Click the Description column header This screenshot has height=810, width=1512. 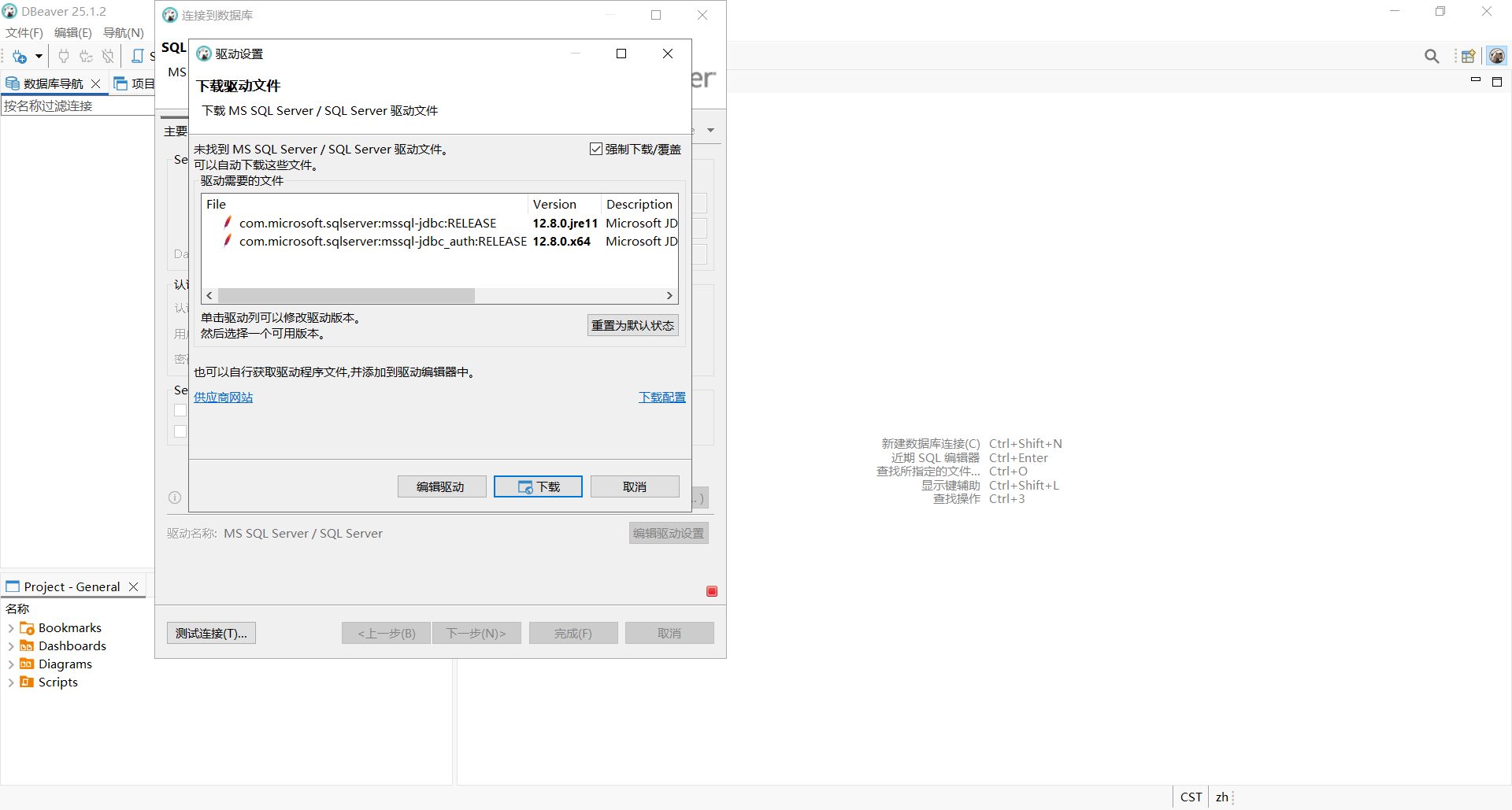(639, 205)
